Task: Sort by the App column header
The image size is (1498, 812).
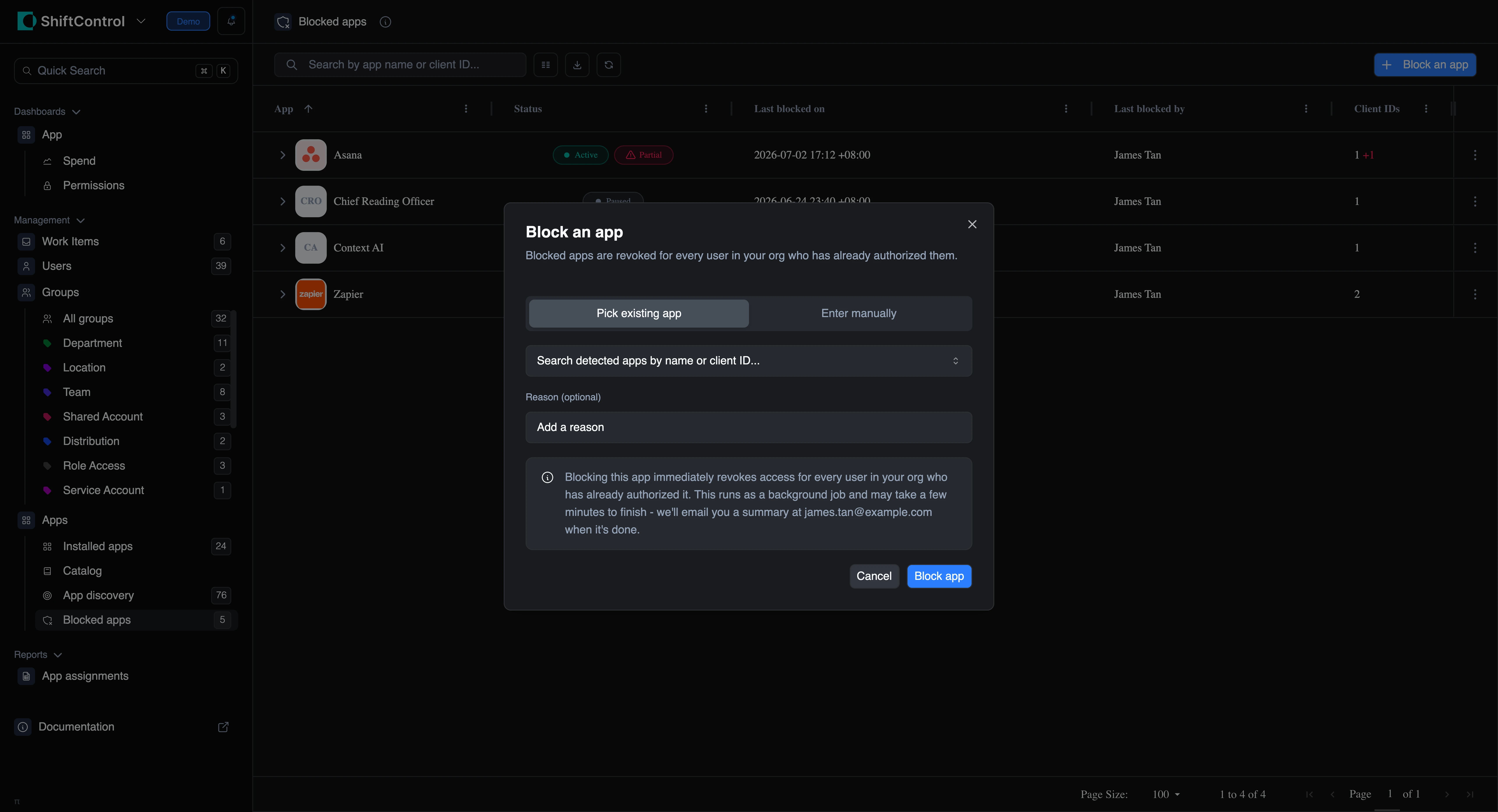Action: tap(284, 109)
